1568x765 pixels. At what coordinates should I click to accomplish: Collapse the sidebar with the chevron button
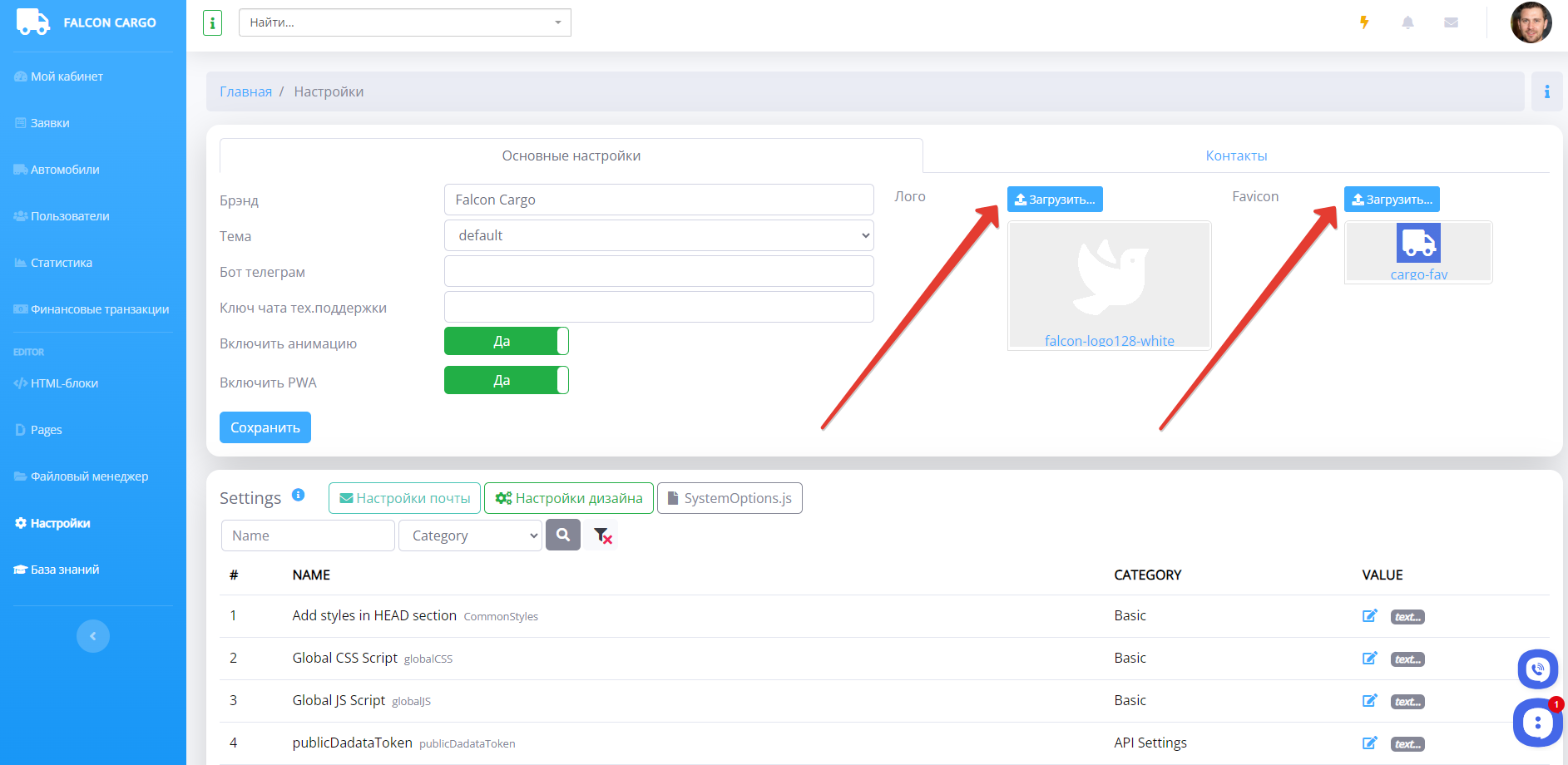click(x=93, y=636)
